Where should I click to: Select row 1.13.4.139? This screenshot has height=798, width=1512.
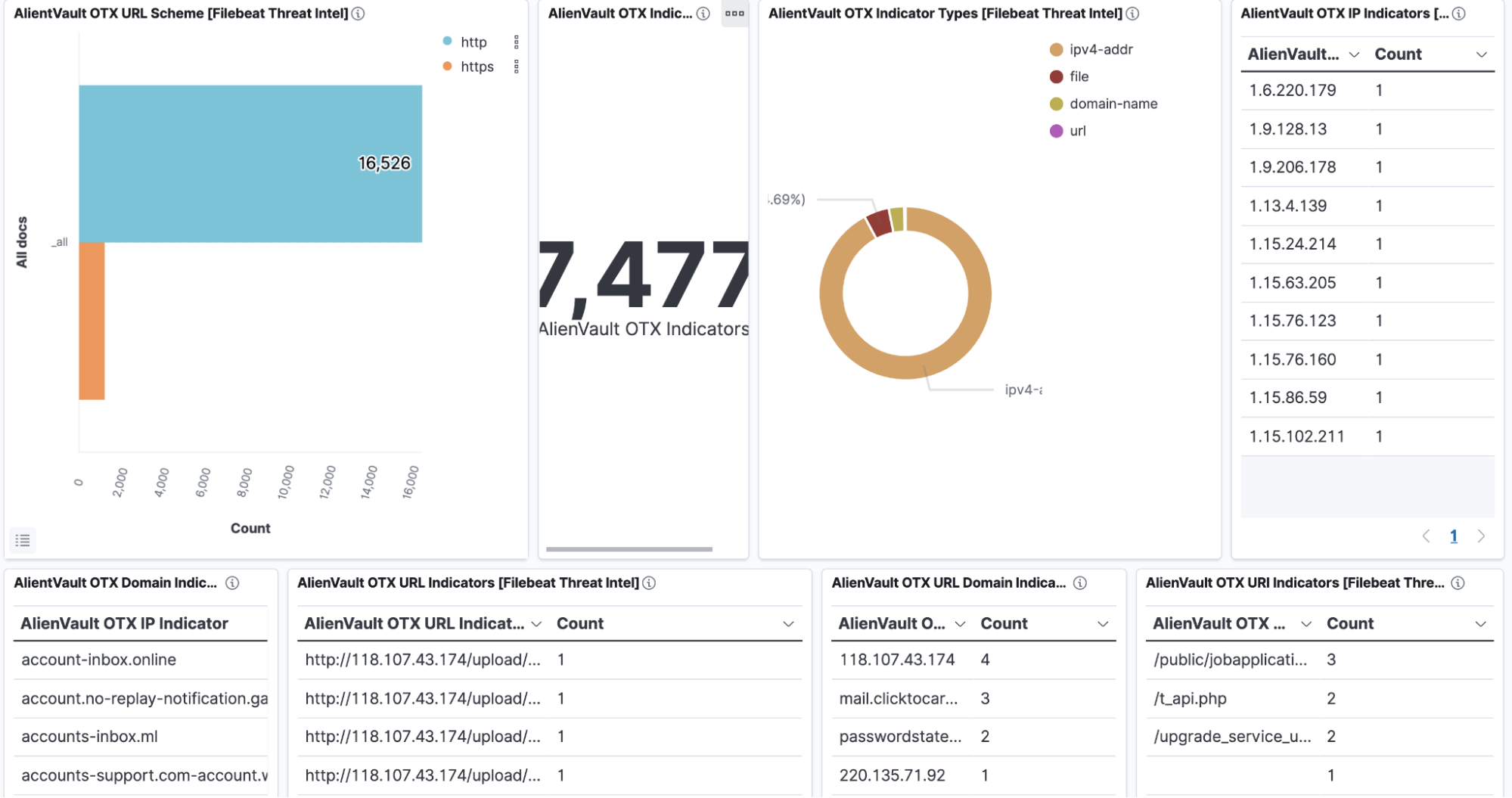(1368, 206)
